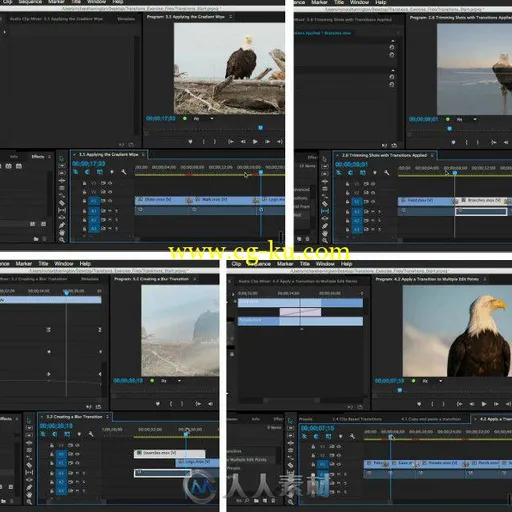Select the Selection tool in Multiple Edit Points window
512x512 pixels.
(290, 421)
